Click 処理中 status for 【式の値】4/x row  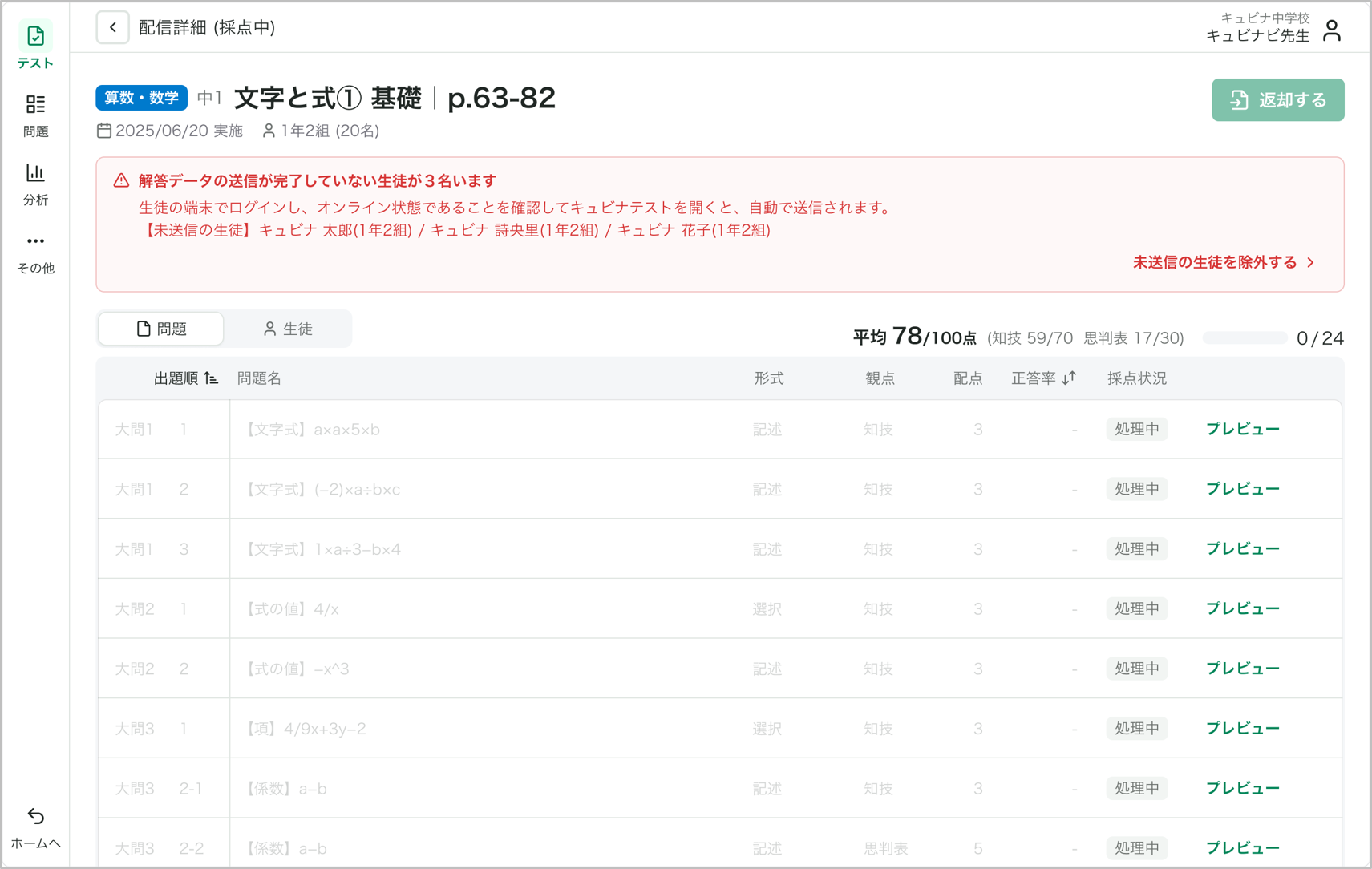click(1137, 608)
